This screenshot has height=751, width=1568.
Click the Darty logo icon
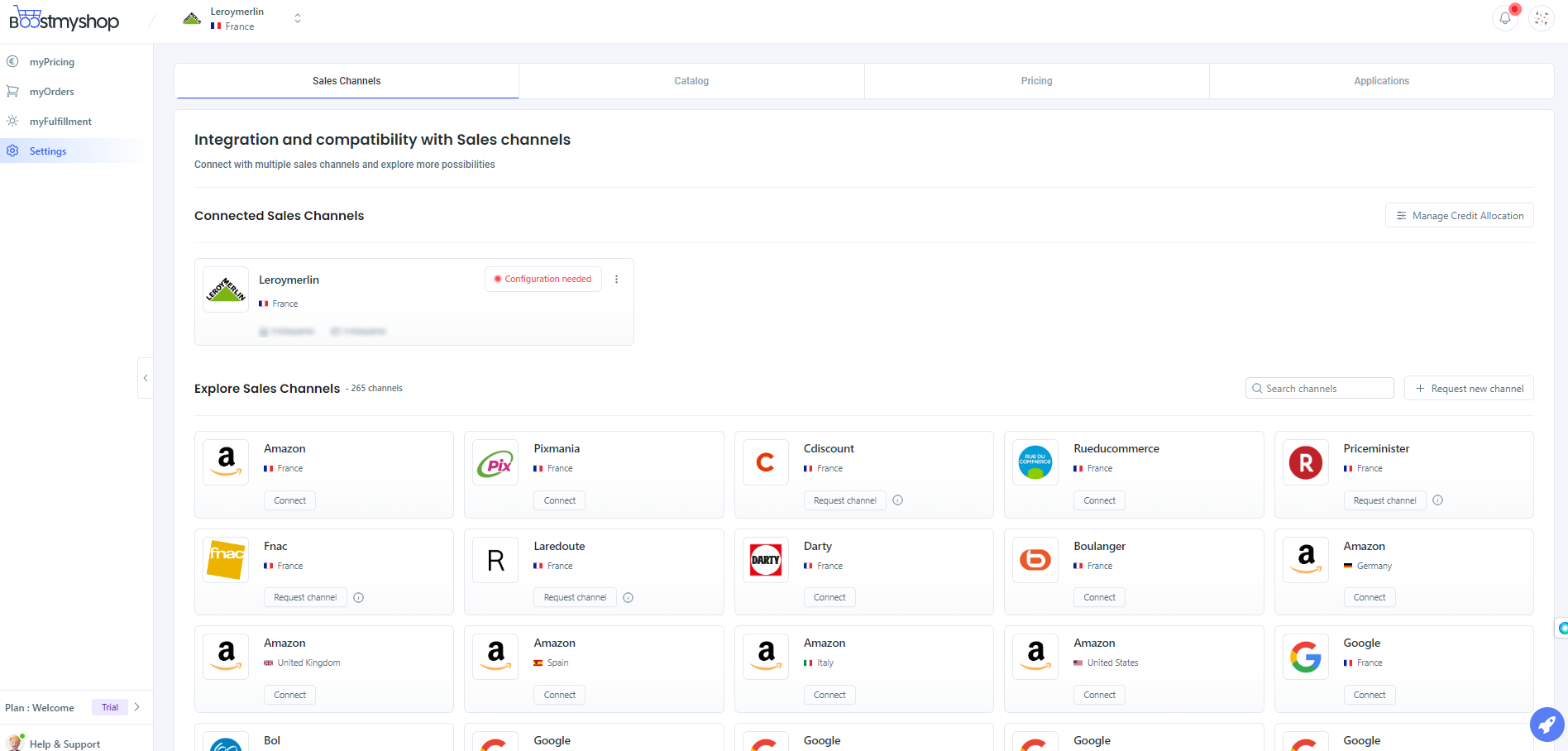(766, 560)
